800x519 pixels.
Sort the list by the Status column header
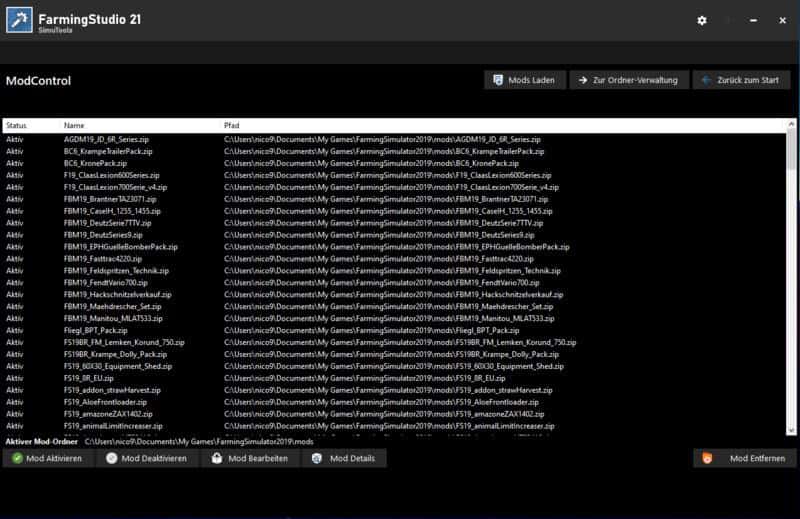[x=16, y=126]
